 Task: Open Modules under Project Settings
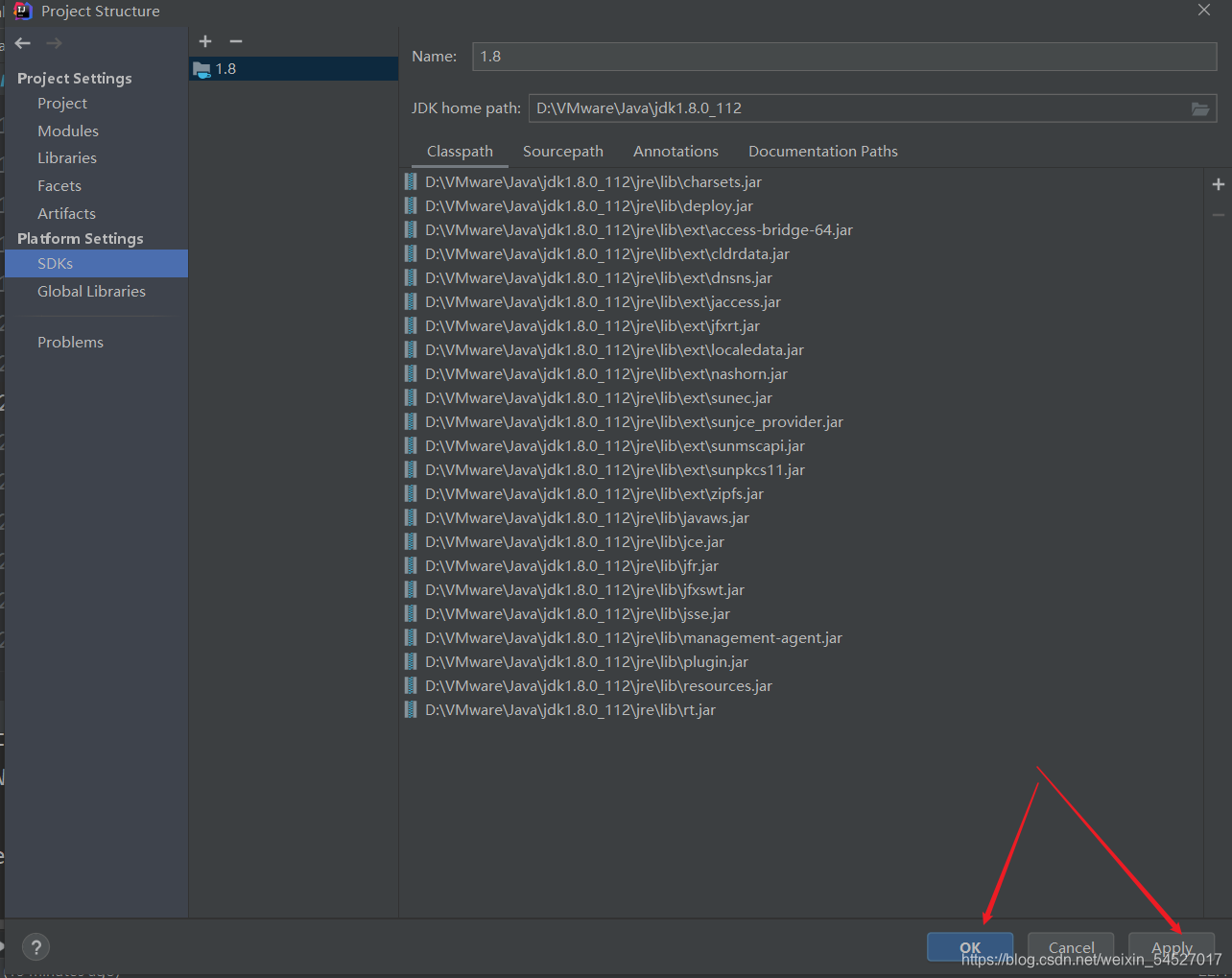(x=67, y=131)
